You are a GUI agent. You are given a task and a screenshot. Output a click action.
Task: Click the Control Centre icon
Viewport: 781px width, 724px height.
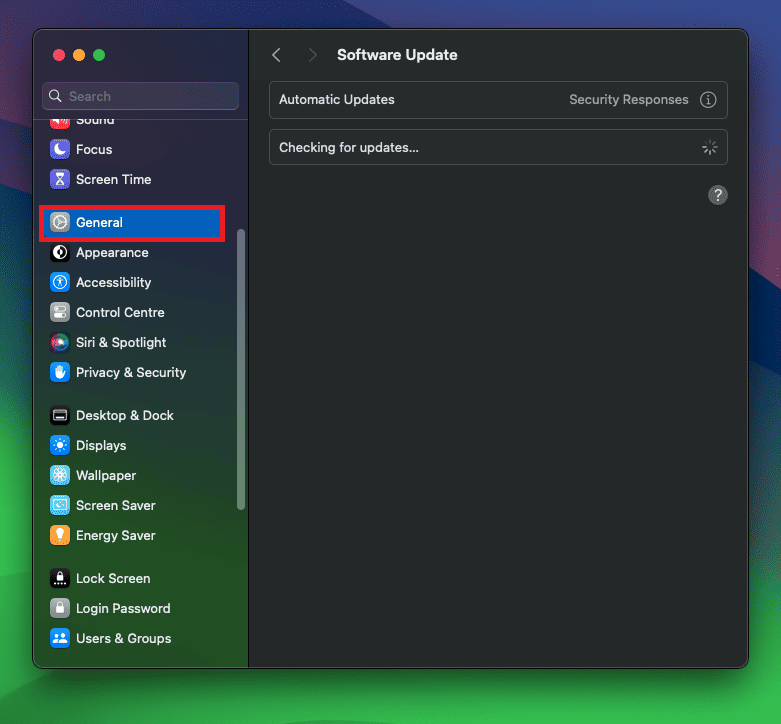[x=60, y=312]
